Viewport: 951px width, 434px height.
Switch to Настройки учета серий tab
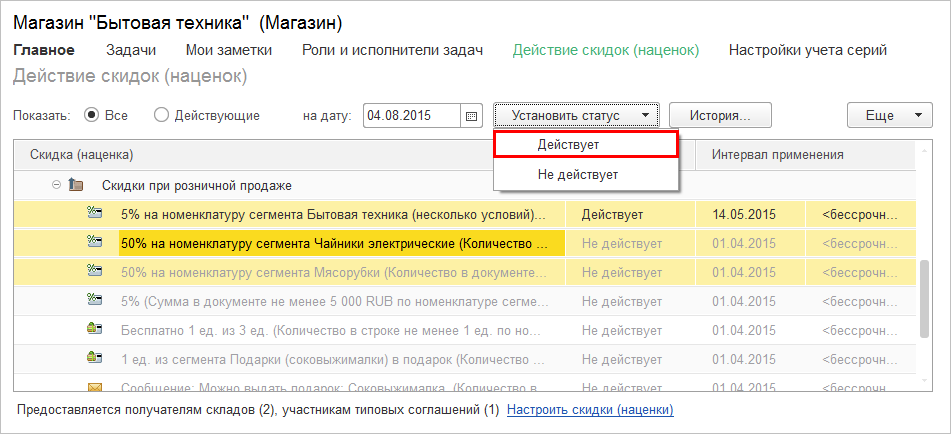pos(807,50)
